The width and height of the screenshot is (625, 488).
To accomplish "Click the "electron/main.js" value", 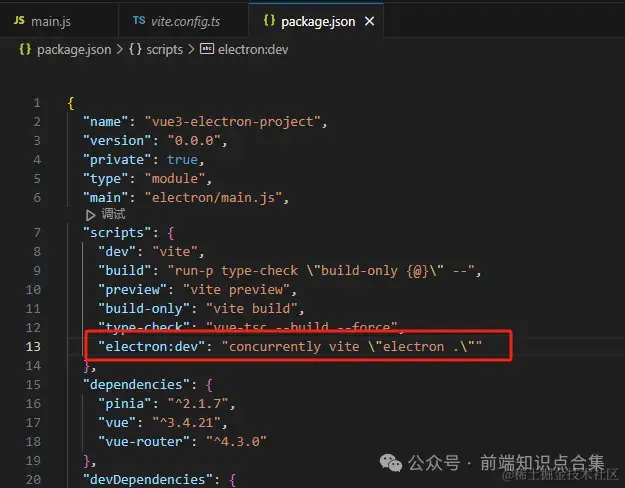I will point(213,197).
